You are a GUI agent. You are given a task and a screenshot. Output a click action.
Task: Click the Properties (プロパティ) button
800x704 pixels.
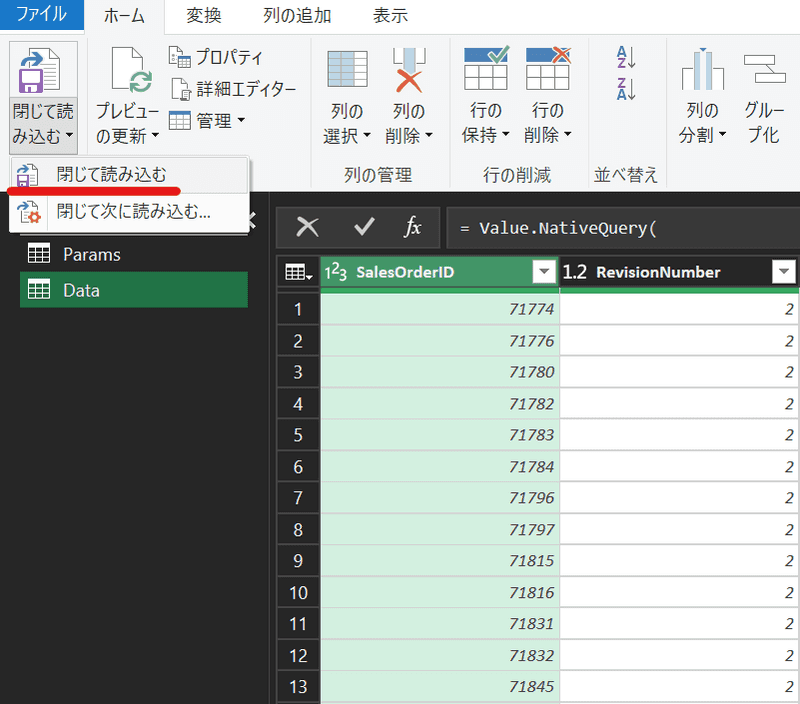[216, 57]
